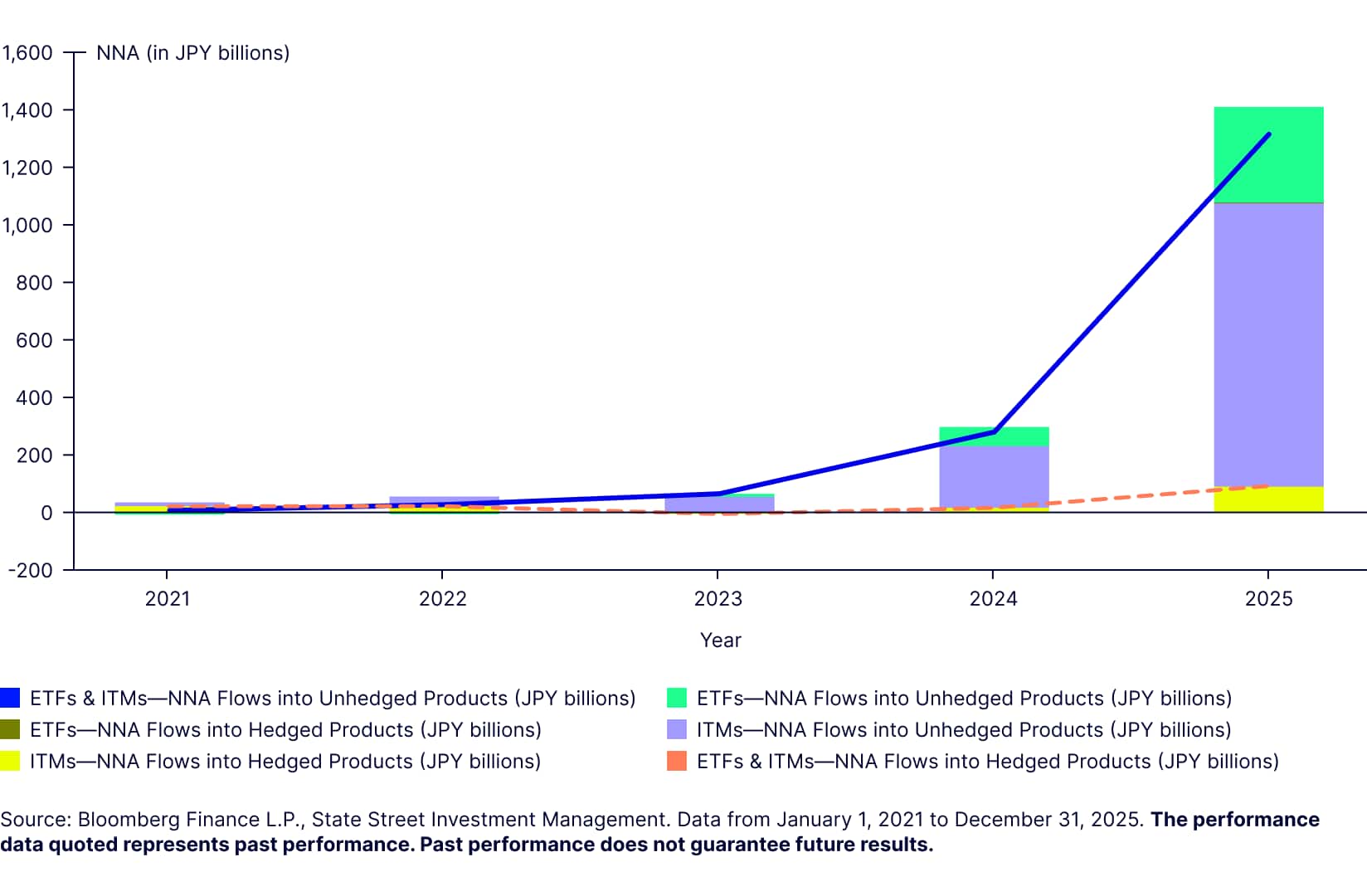Click the State Street Investment Management text
This screenshot has height=896, width=1367.
(488, 819)
